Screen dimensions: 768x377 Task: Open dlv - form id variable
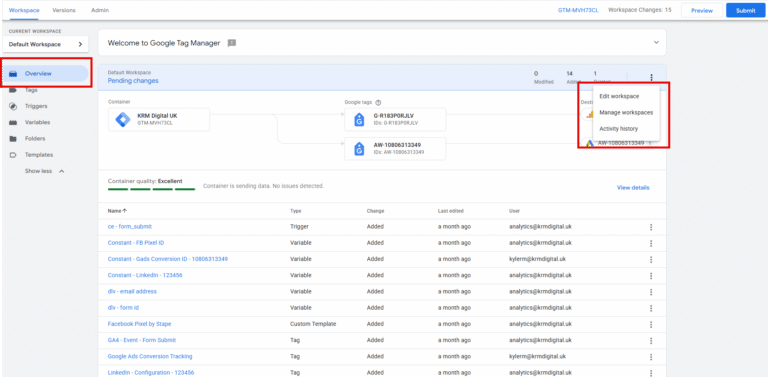(123, 307)
